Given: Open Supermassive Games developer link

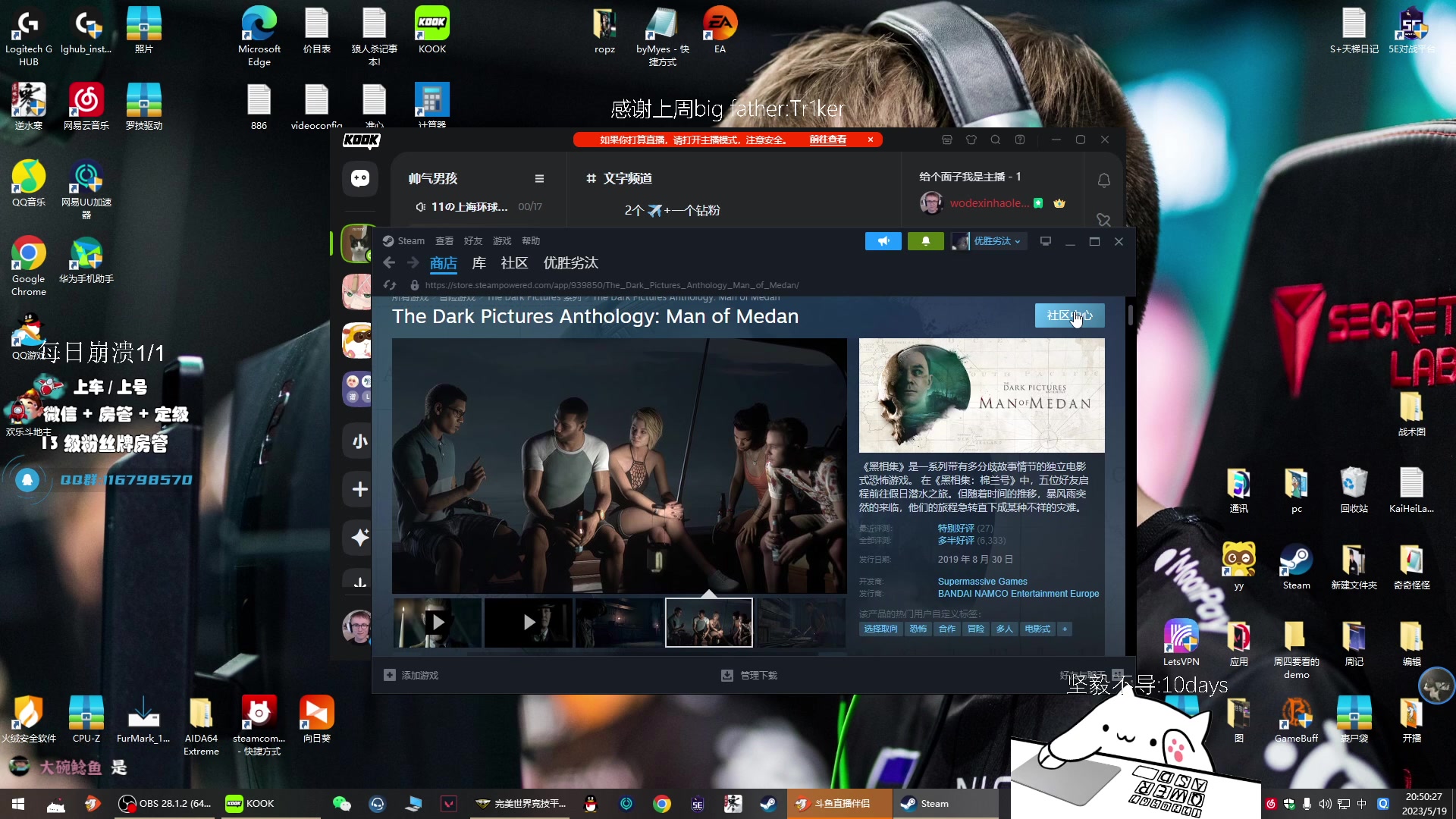Looking at the screenshot, I should click(982, 582).
